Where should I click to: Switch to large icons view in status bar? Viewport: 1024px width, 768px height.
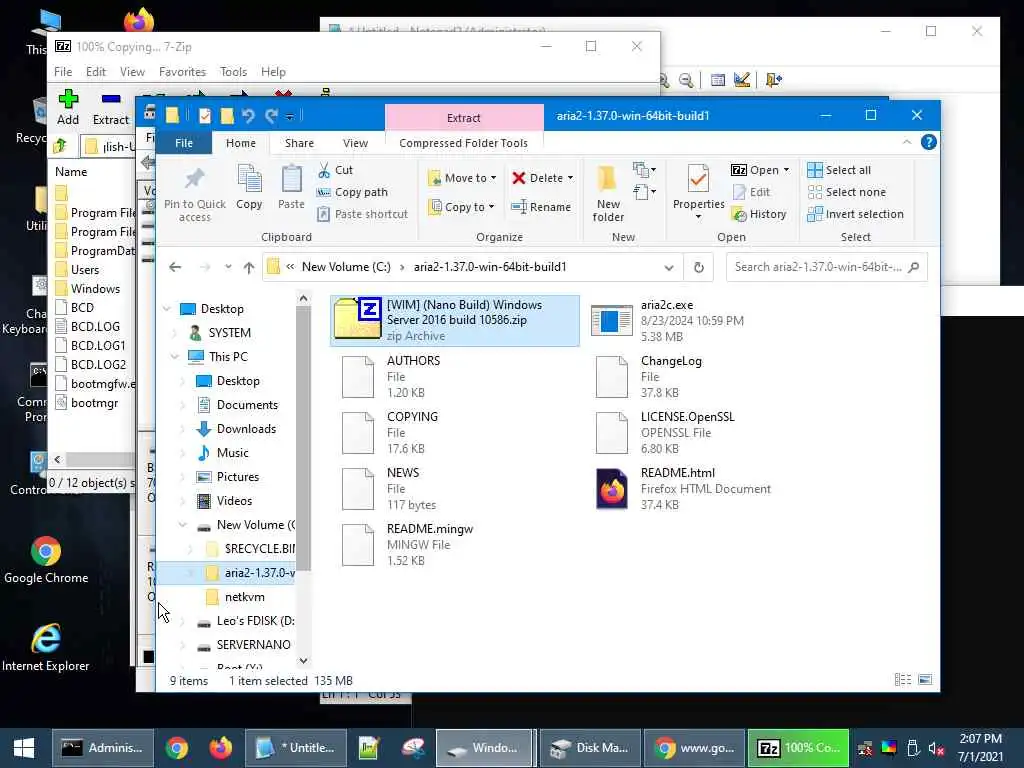925,680
